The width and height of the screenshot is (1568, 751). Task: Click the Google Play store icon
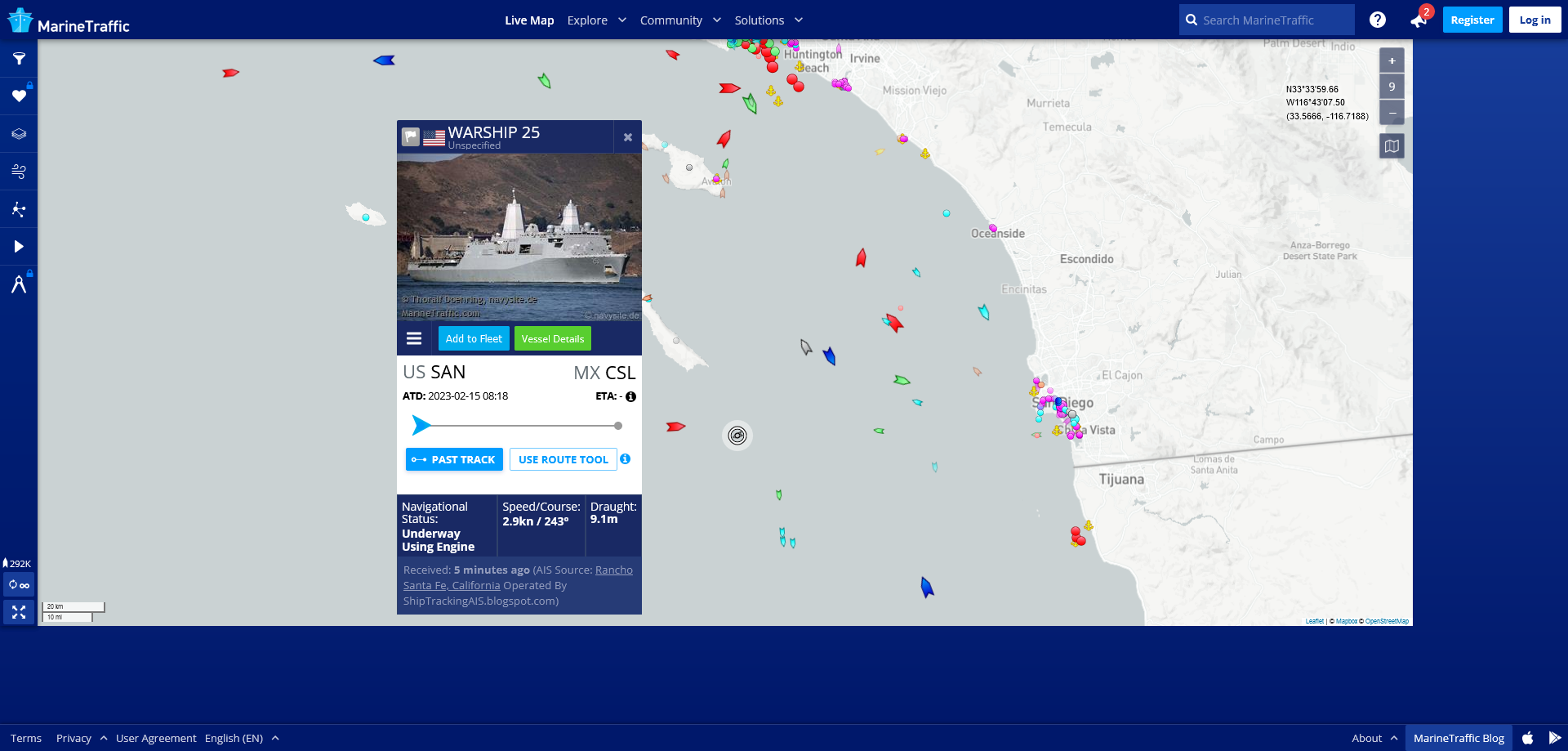[x=1555, y=738]
